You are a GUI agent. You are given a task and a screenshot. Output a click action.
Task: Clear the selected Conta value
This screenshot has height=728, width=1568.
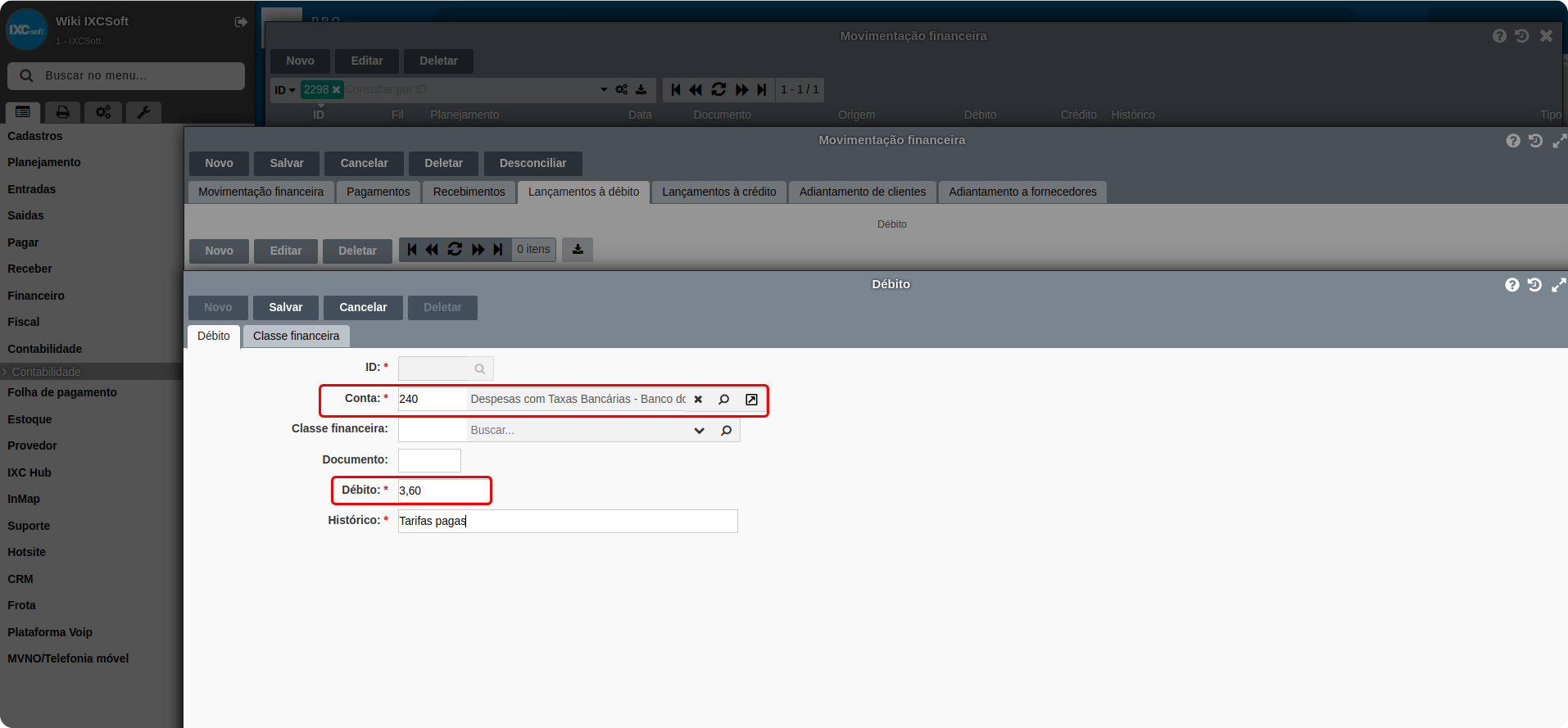pyautogui.click(x=698, y=400)
